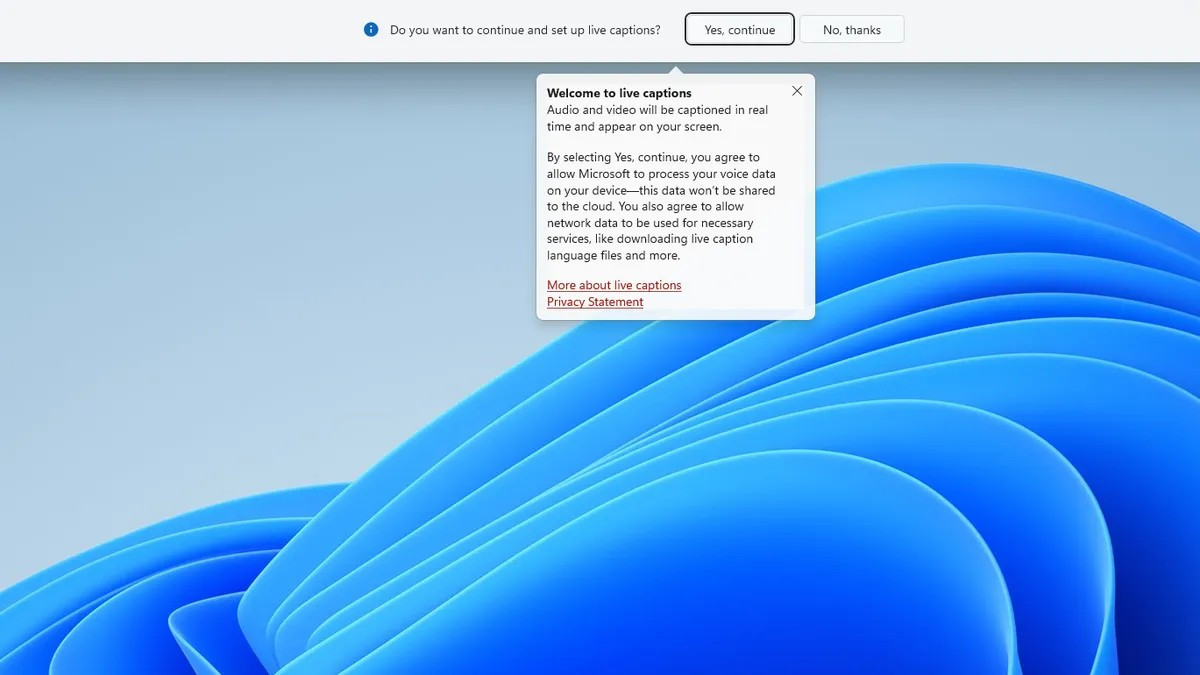This screenshot has width=1200, height=675.
Task: Click the 'Audio and video will be captioned' sentence
Action: pos(657,110)
